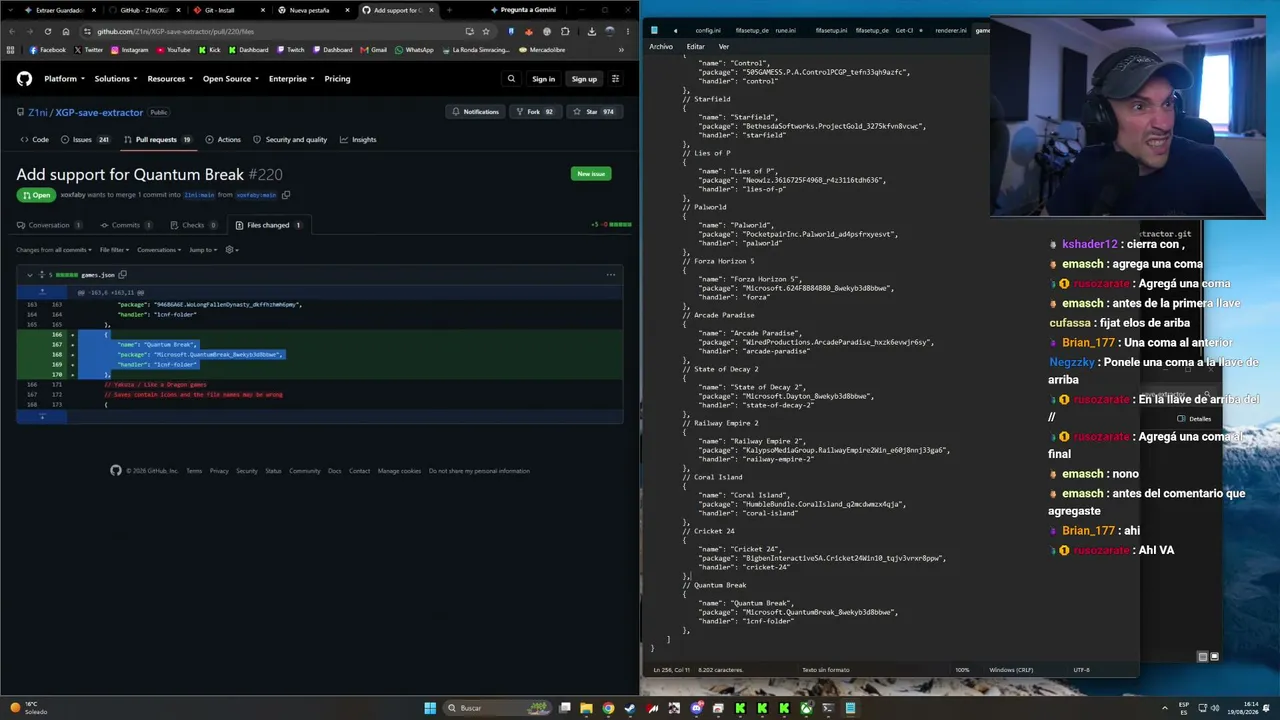Click Windows Start button
The image size is (1280, 720).
point(430,708)
